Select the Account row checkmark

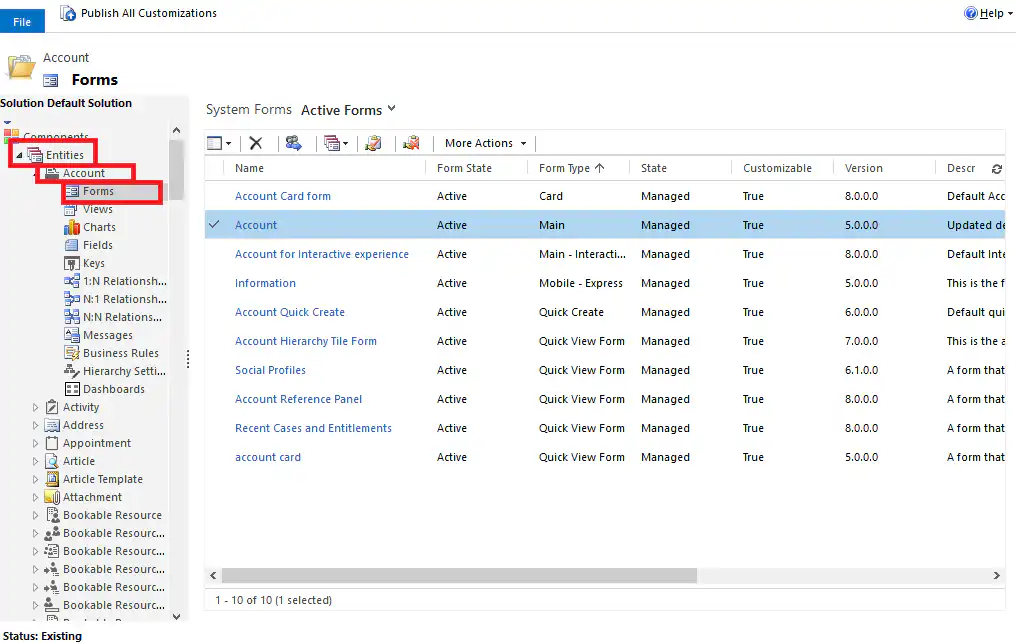point(214,225)
